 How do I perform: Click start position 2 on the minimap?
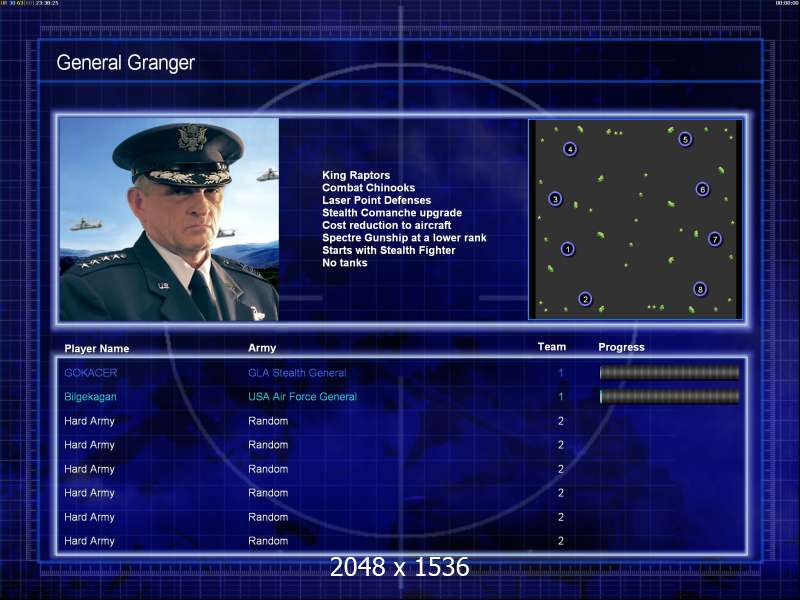tap(585, 299)
